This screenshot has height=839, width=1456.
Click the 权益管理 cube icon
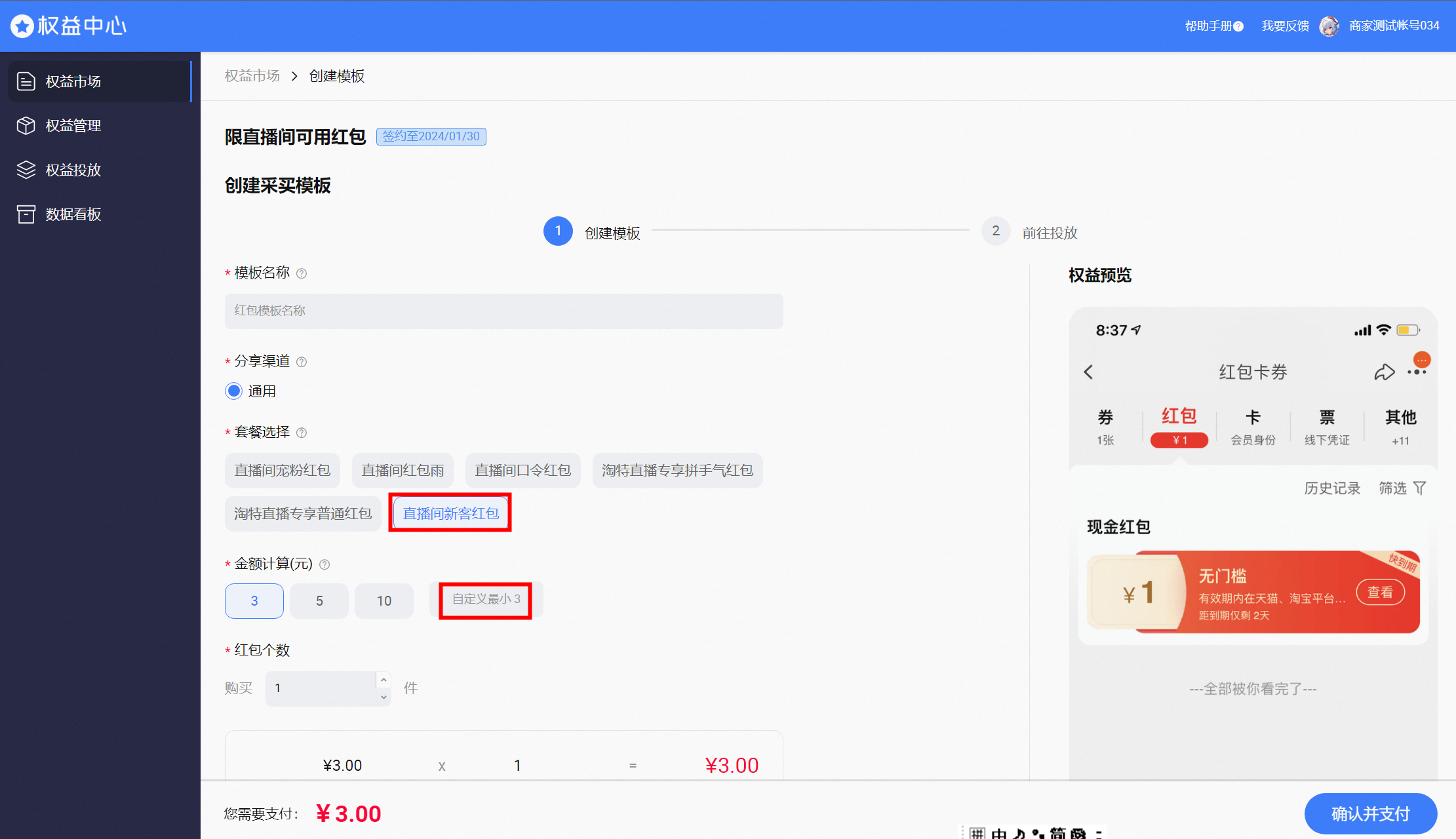(26, 125)
